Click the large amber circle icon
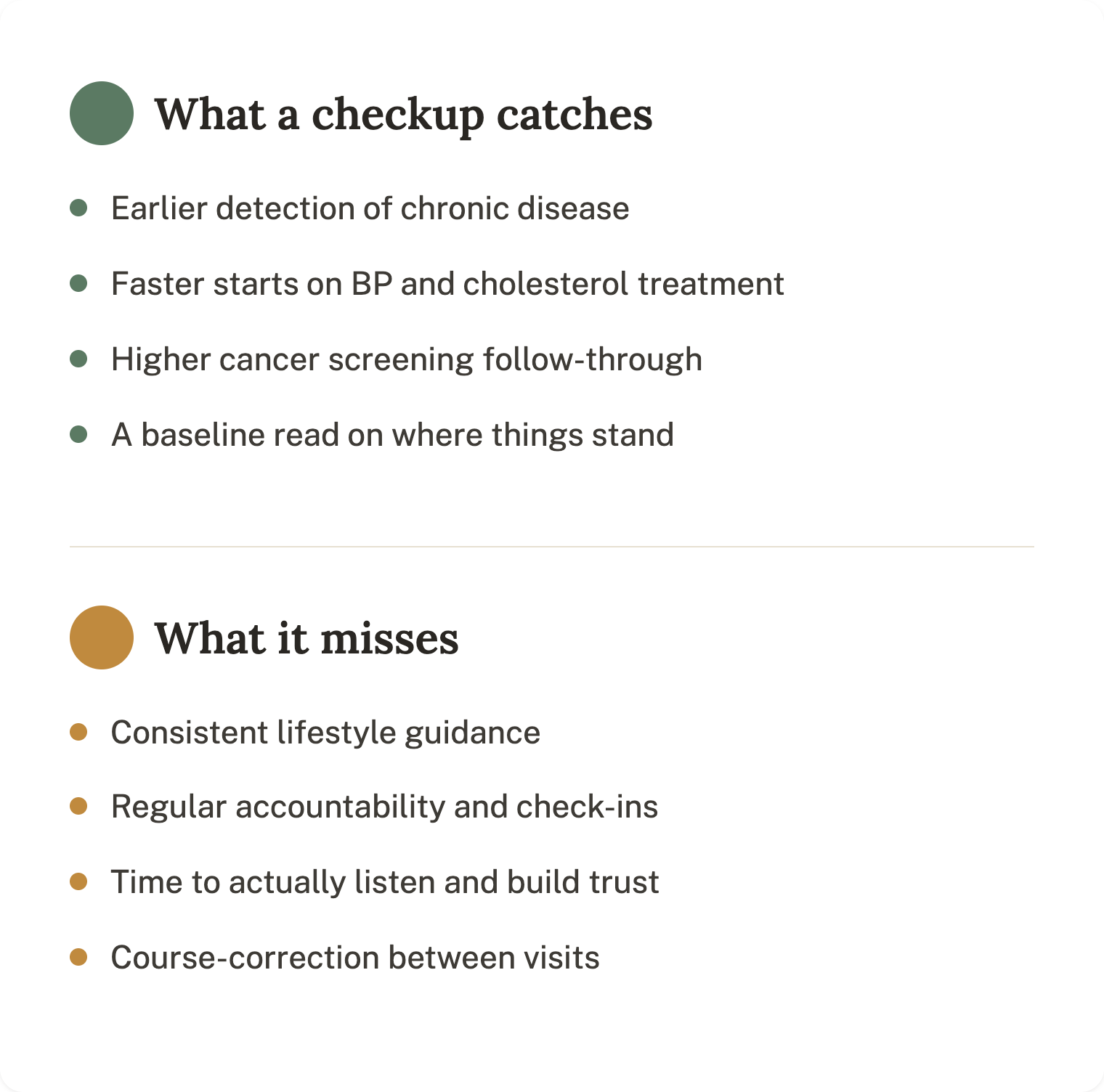This screenshot has height=1092, width=1104. tap(102, 637)
